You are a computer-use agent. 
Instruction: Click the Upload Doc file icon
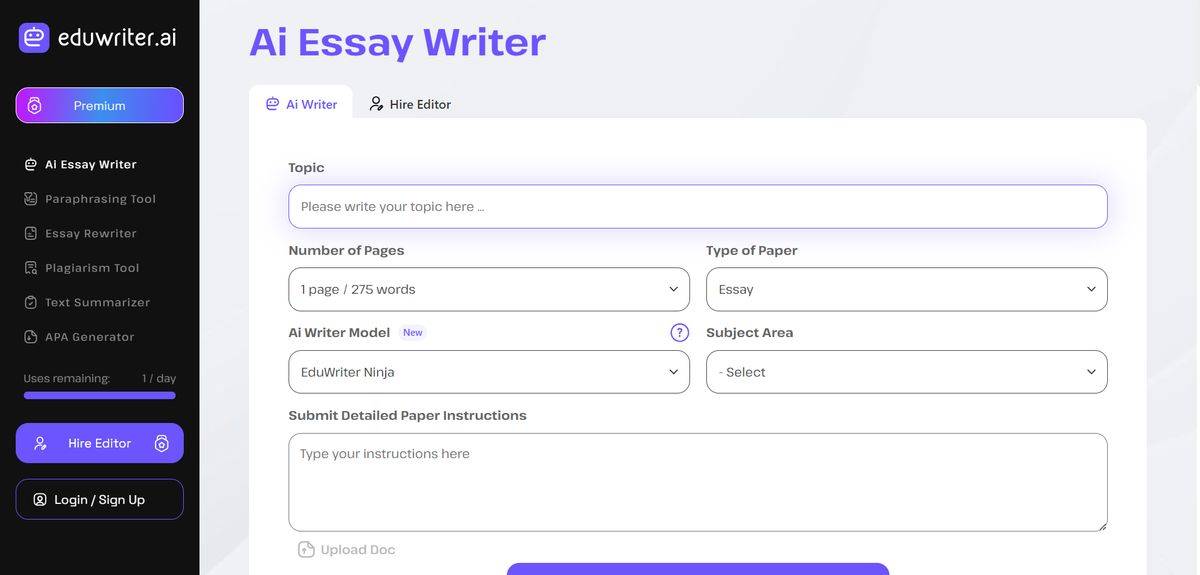pyautogui.click(x=307, y=549)
